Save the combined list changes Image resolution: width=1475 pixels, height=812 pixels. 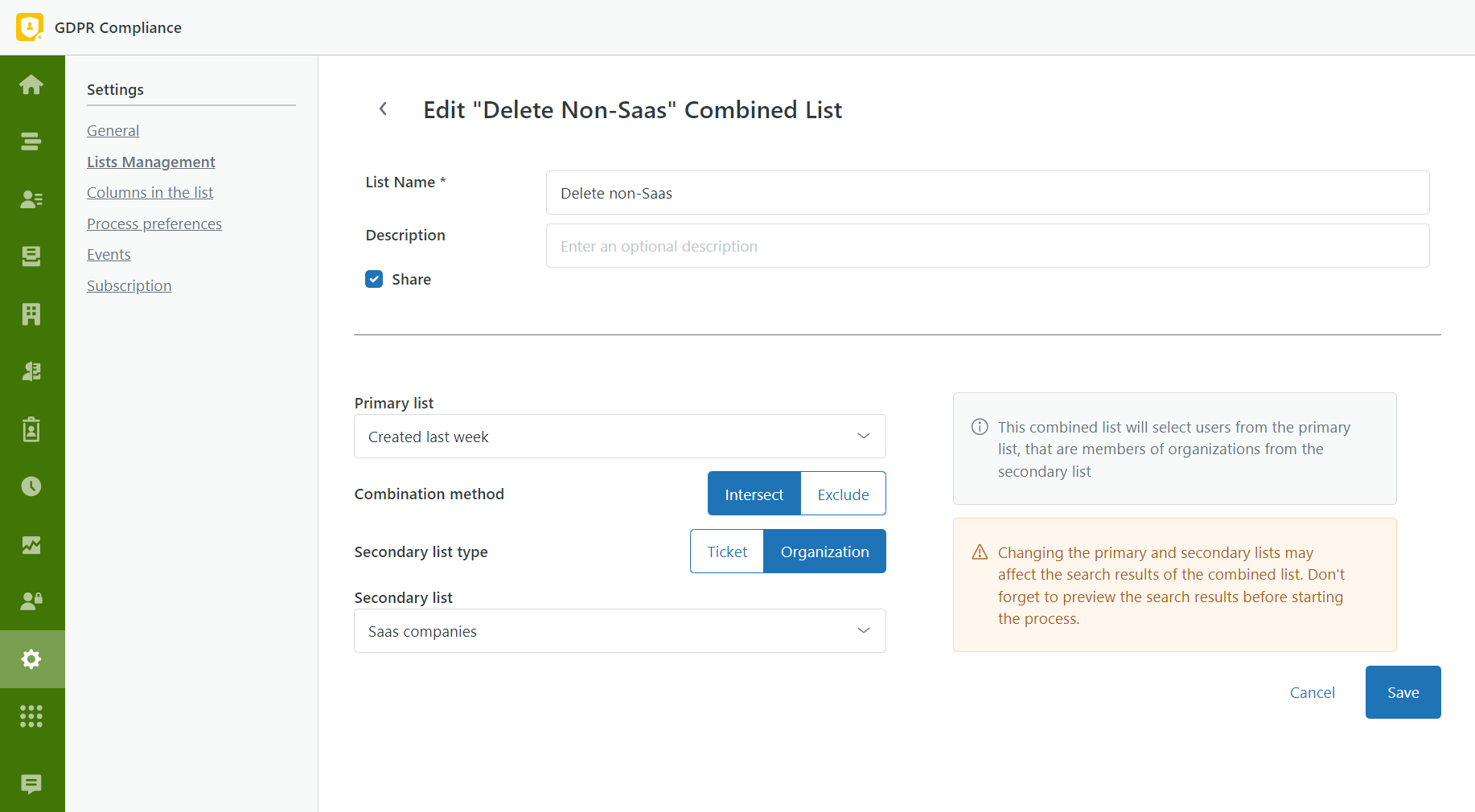1403,692
